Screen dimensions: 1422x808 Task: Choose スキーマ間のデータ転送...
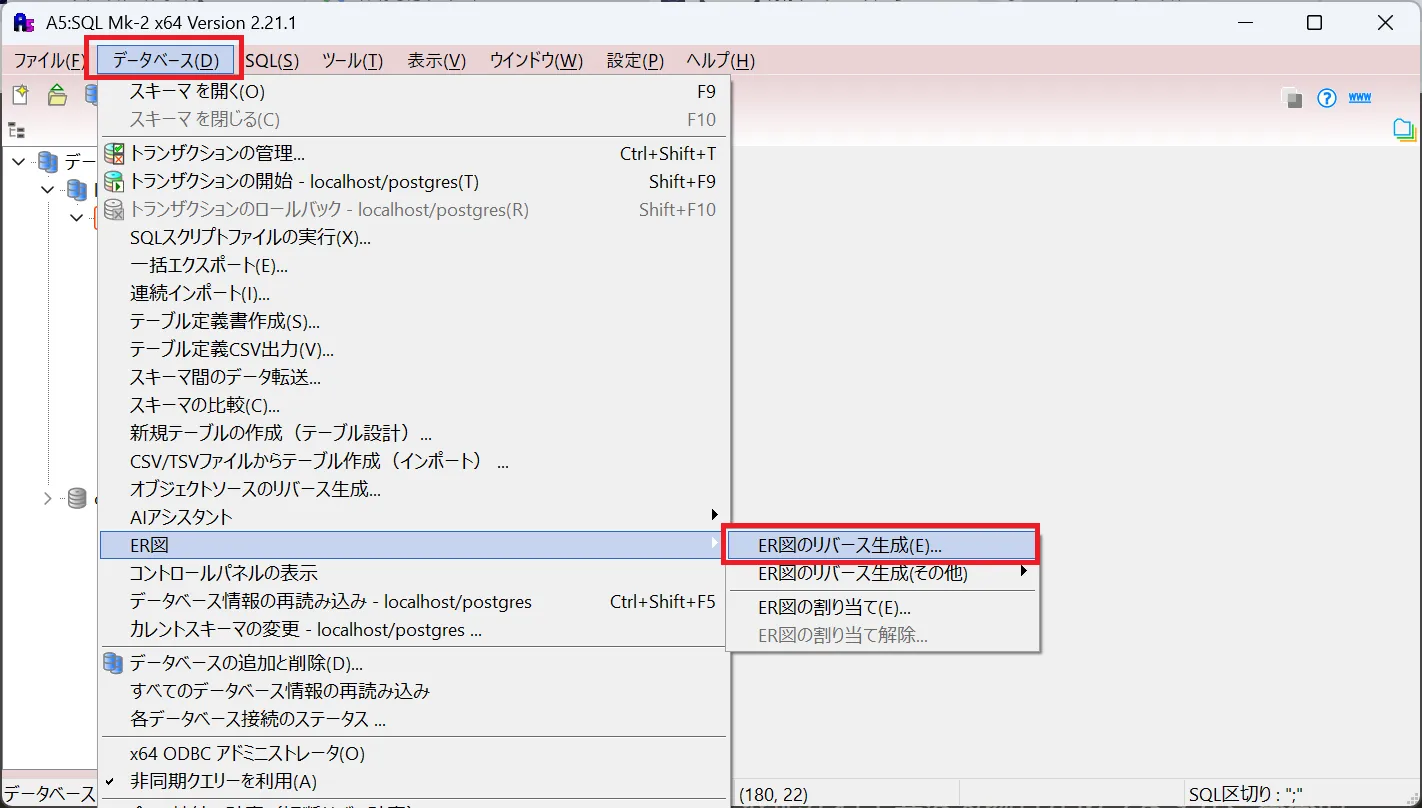tap(414, 378)
